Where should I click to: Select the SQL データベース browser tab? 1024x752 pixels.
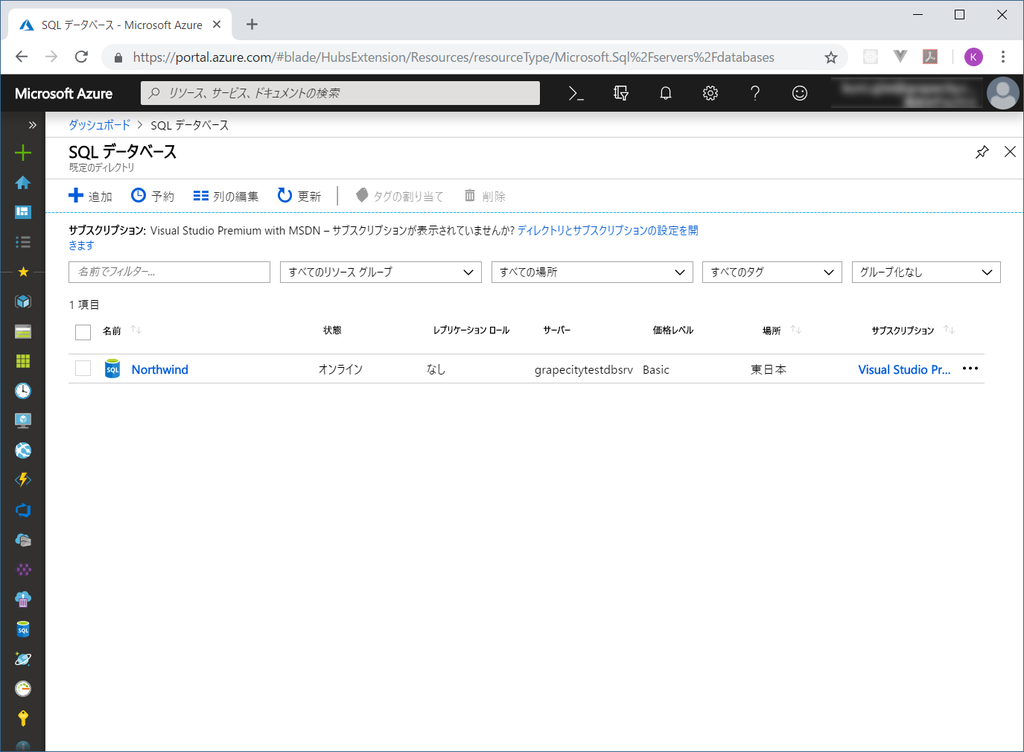tap(121, 24)
